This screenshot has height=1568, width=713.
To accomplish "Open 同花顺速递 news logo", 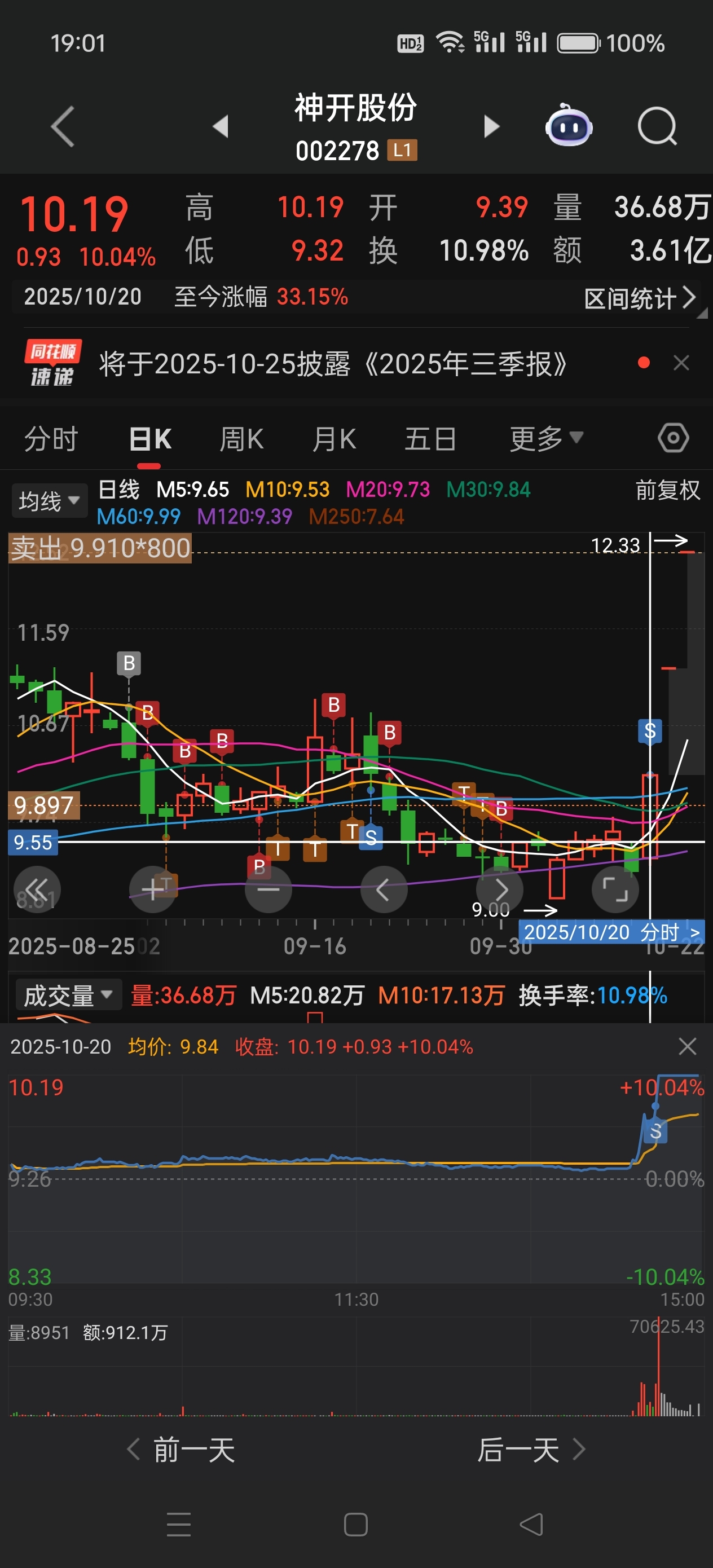I will 52,363.
